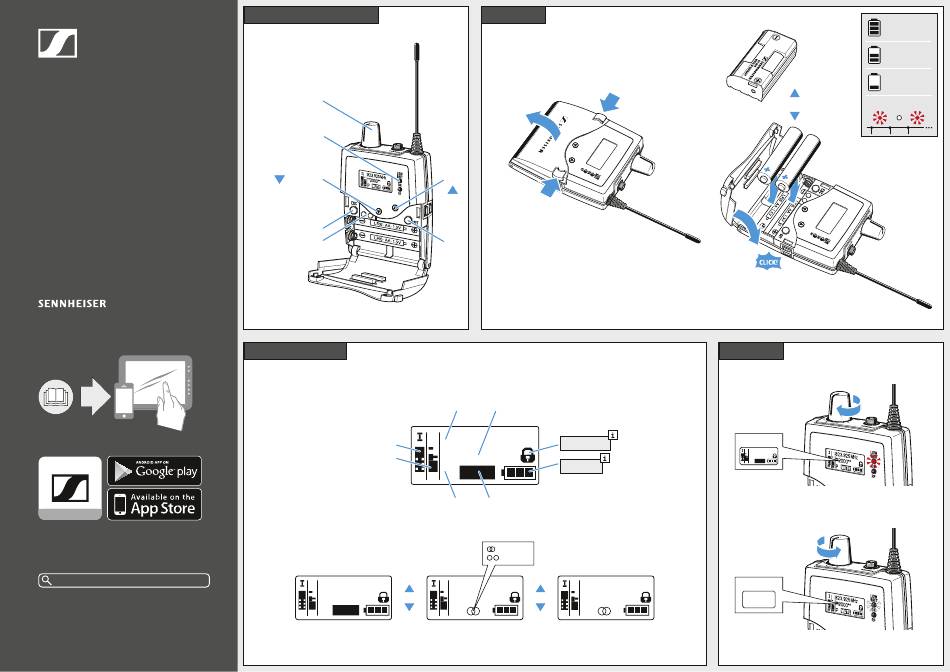Viewport: 950px width, 672px height.
Task: Click the blue up arrow between middle and right displays
Action: coord(540,588)
